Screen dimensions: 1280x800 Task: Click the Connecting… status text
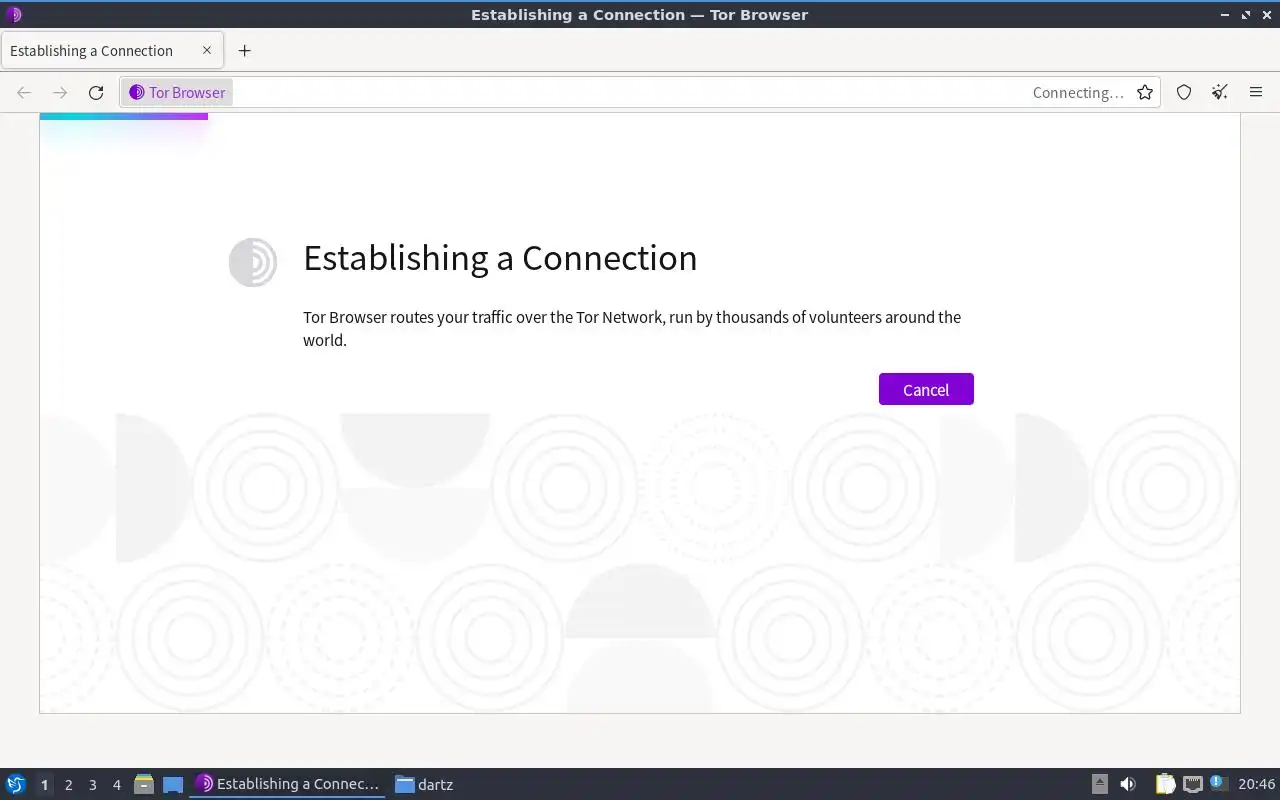click(x=1078, y=93)
